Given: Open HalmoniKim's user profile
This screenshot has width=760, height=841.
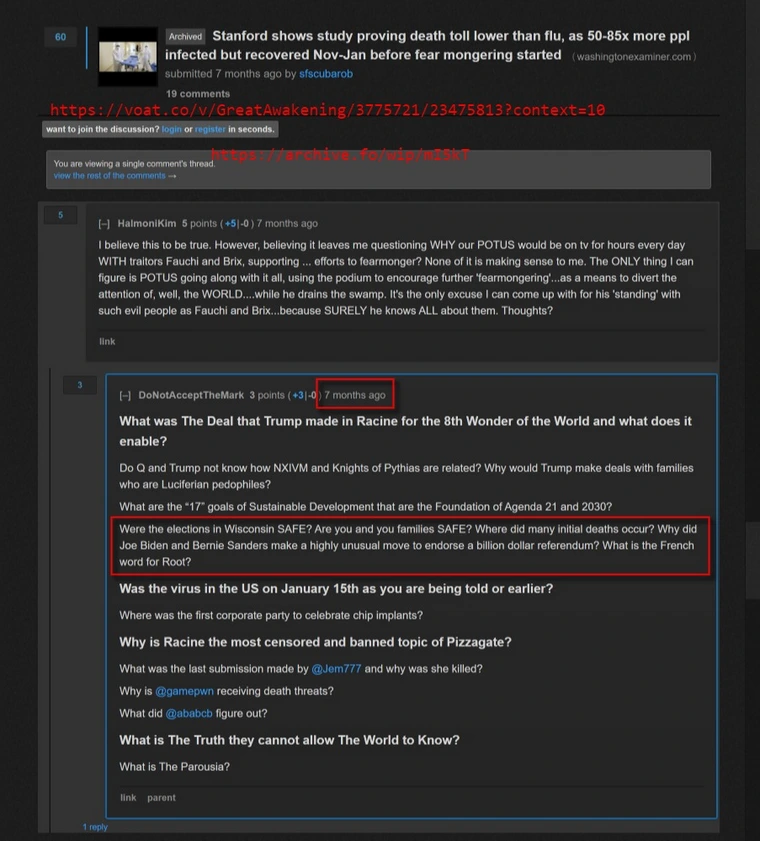Looking at the screenshot, I should click(x=147, y=224).
